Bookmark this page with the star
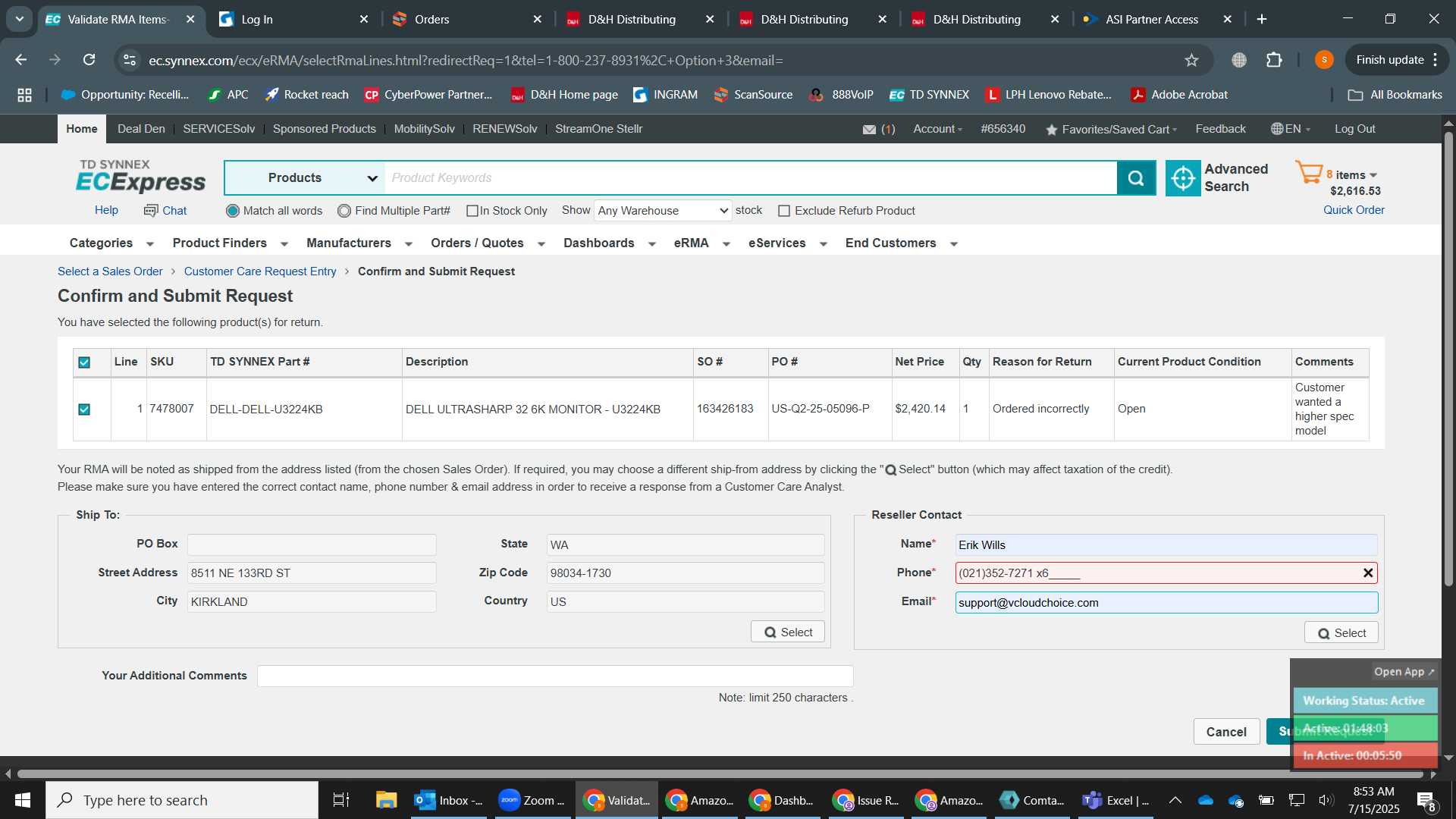Screen dimensions: 1456x819 [1191, 60]
